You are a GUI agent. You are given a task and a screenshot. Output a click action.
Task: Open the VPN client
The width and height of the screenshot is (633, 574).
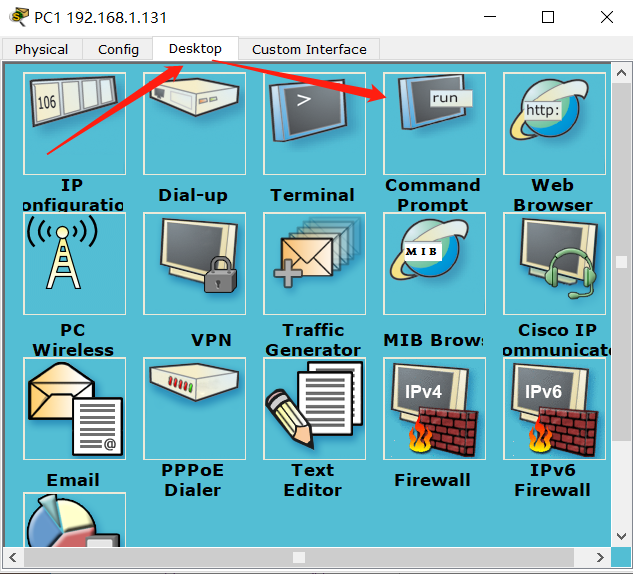pos(195,264)
